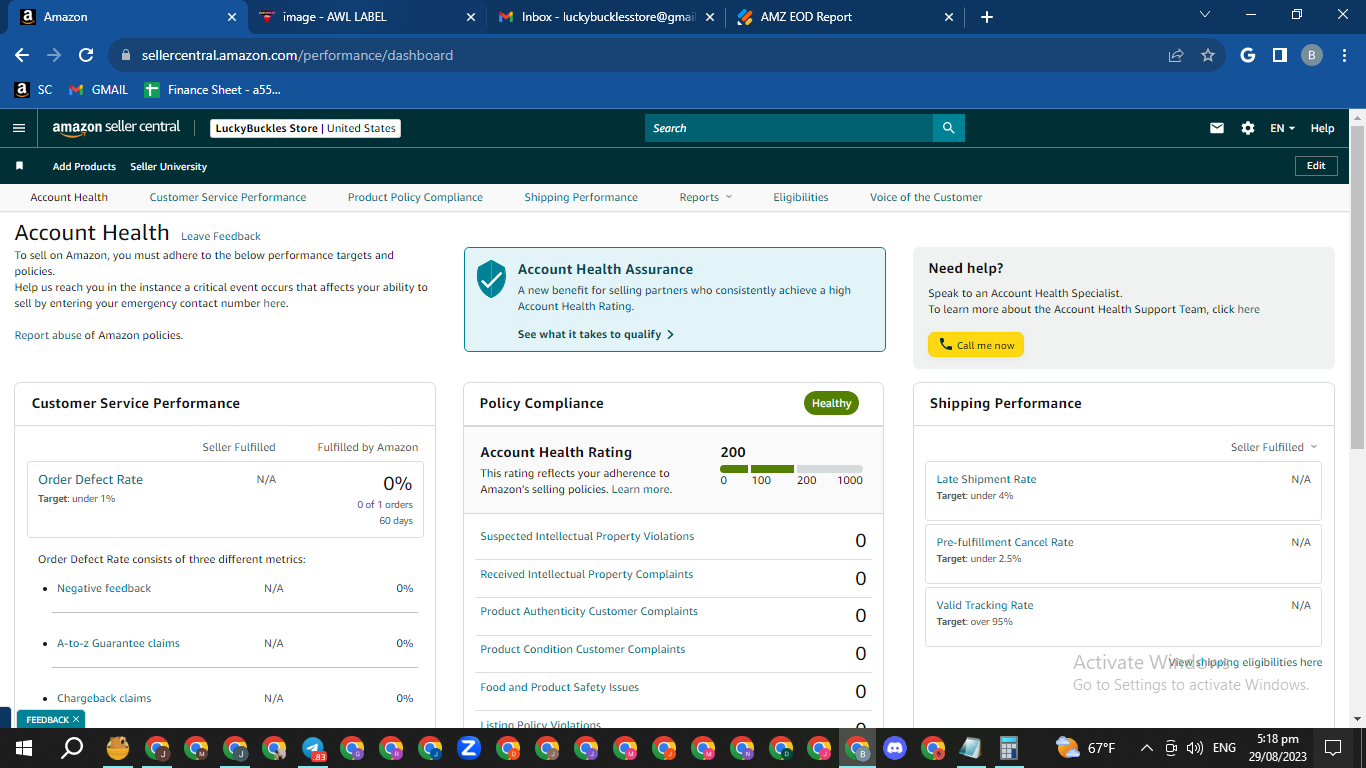Switch to the image - AWL LABEL browser tab
This screenshot has height=768, width=1366.
[366, 17]
